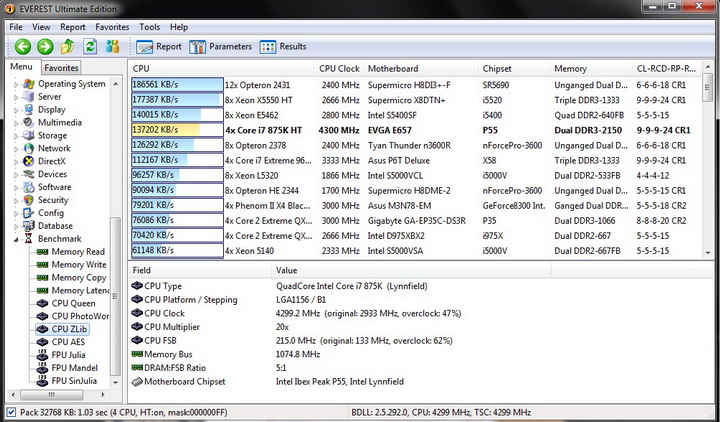Toggle the status bar checkbox
The height and width of the screenshot is (422, 720).
coord(11,412)
